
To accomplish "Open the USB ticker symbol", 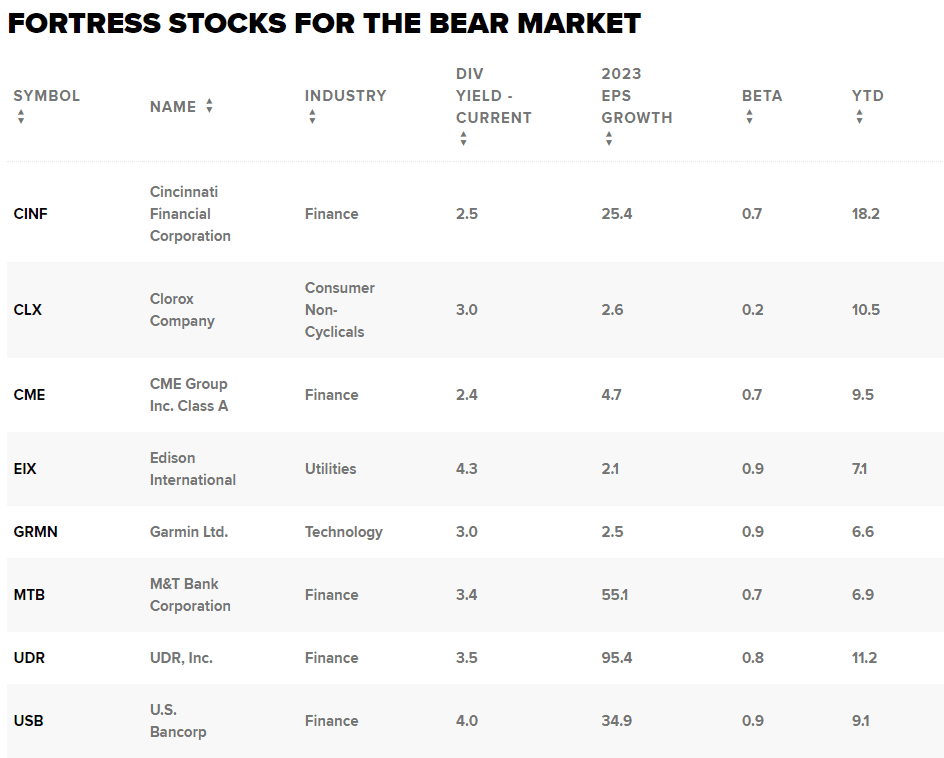I will point(28,721).
